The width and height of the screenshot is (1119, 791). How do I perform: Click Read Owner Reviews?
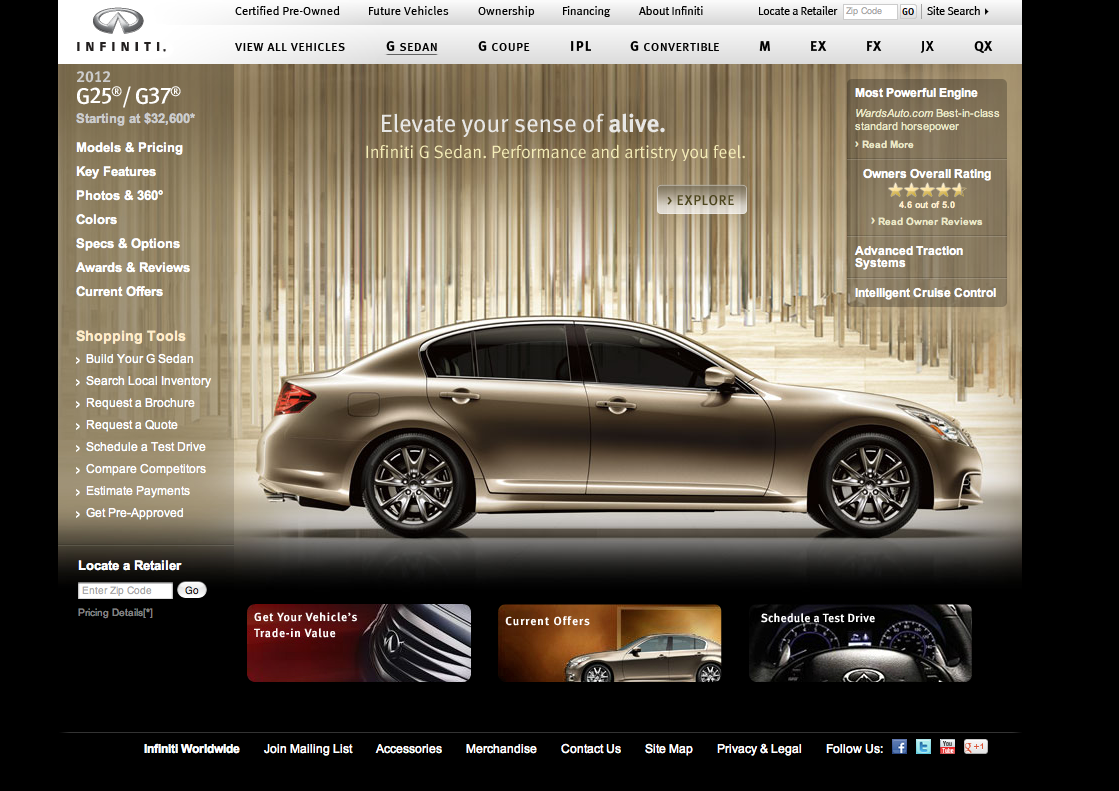pos(926,222)
